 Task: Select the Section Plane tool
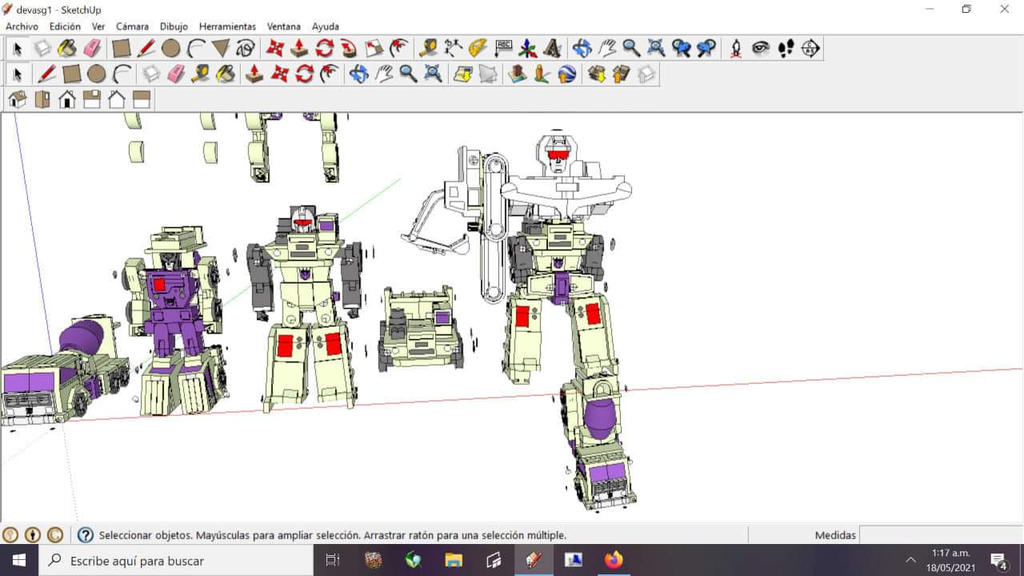tap(810, 48)
